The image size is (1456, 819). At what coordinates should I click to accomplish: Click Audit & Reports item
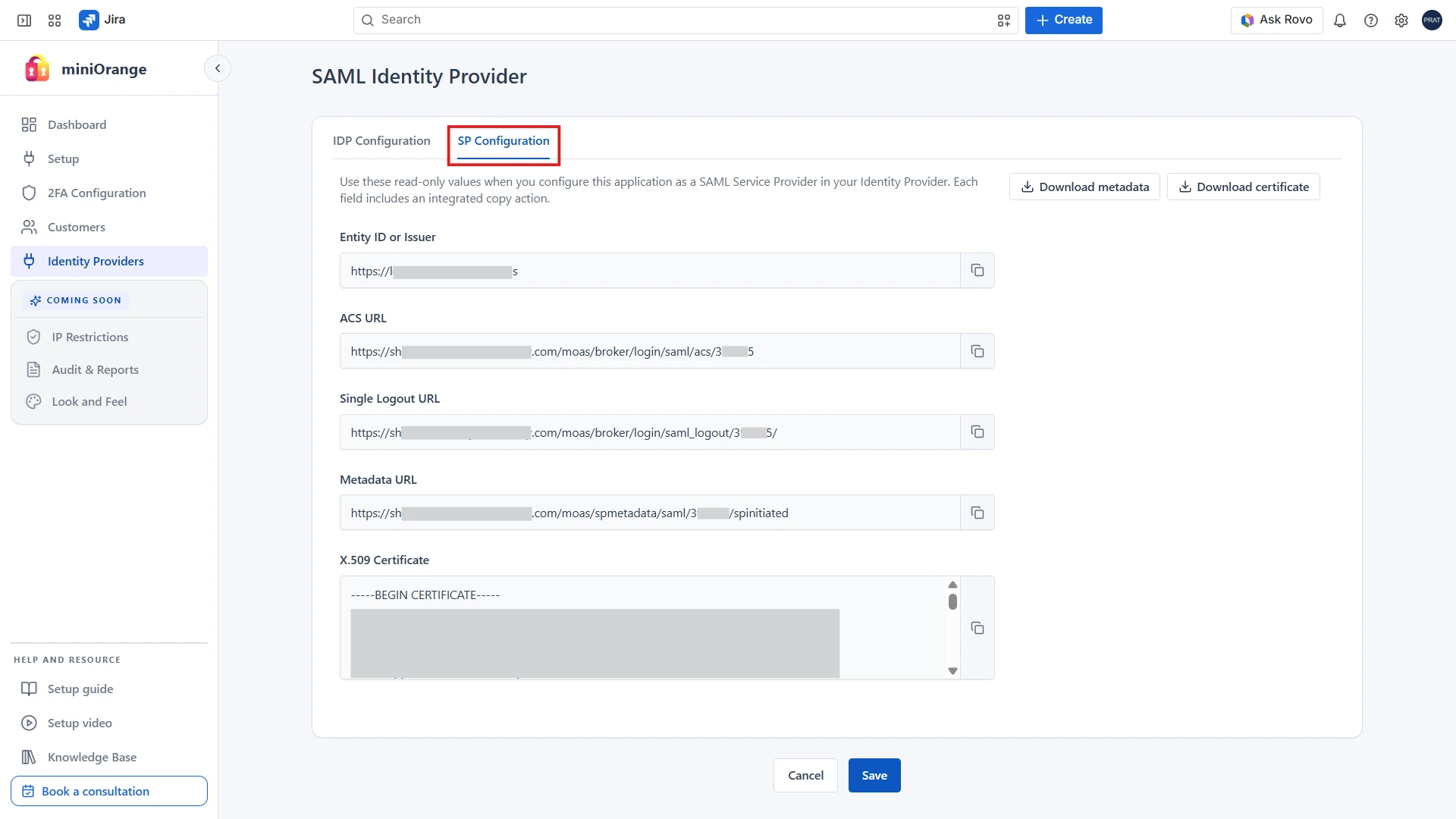[x=109, y=369]
